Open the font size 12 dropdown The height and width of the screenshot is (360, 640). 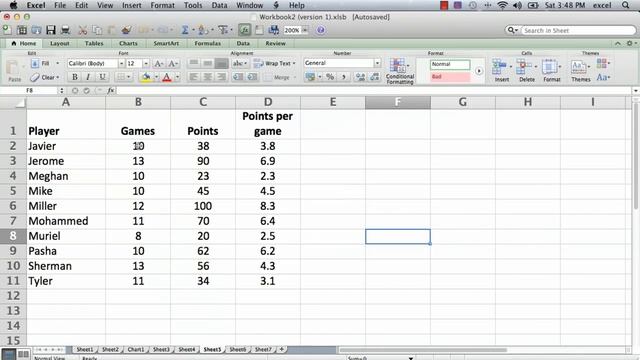click(146, 63)
